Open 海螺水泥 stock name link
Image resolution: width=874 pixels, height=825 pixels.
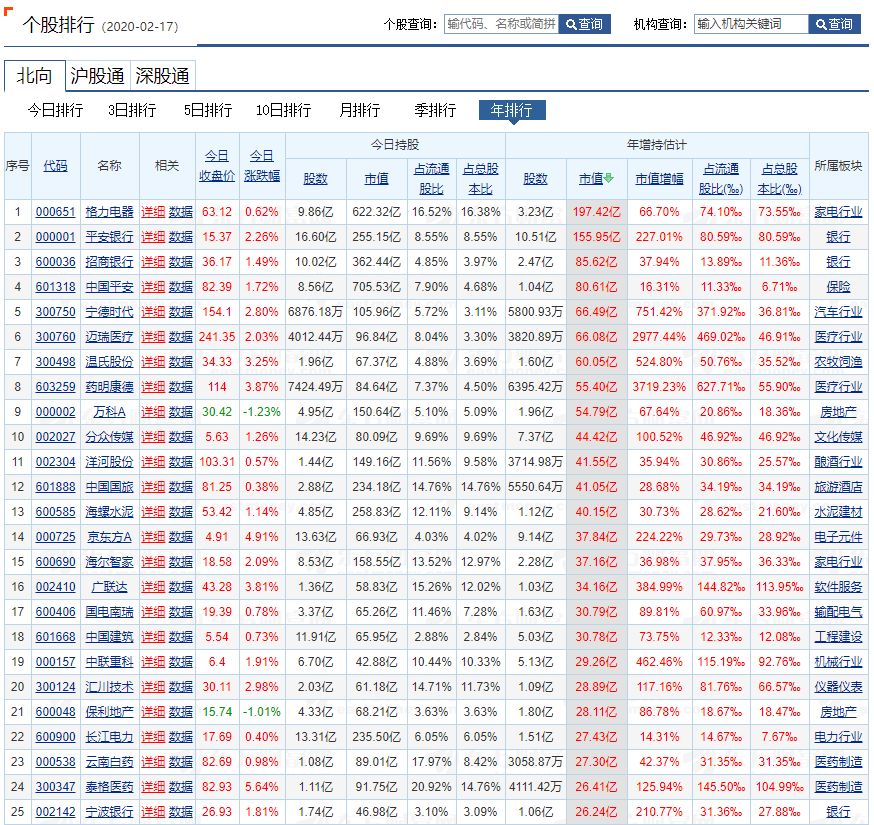pos(109,512)
